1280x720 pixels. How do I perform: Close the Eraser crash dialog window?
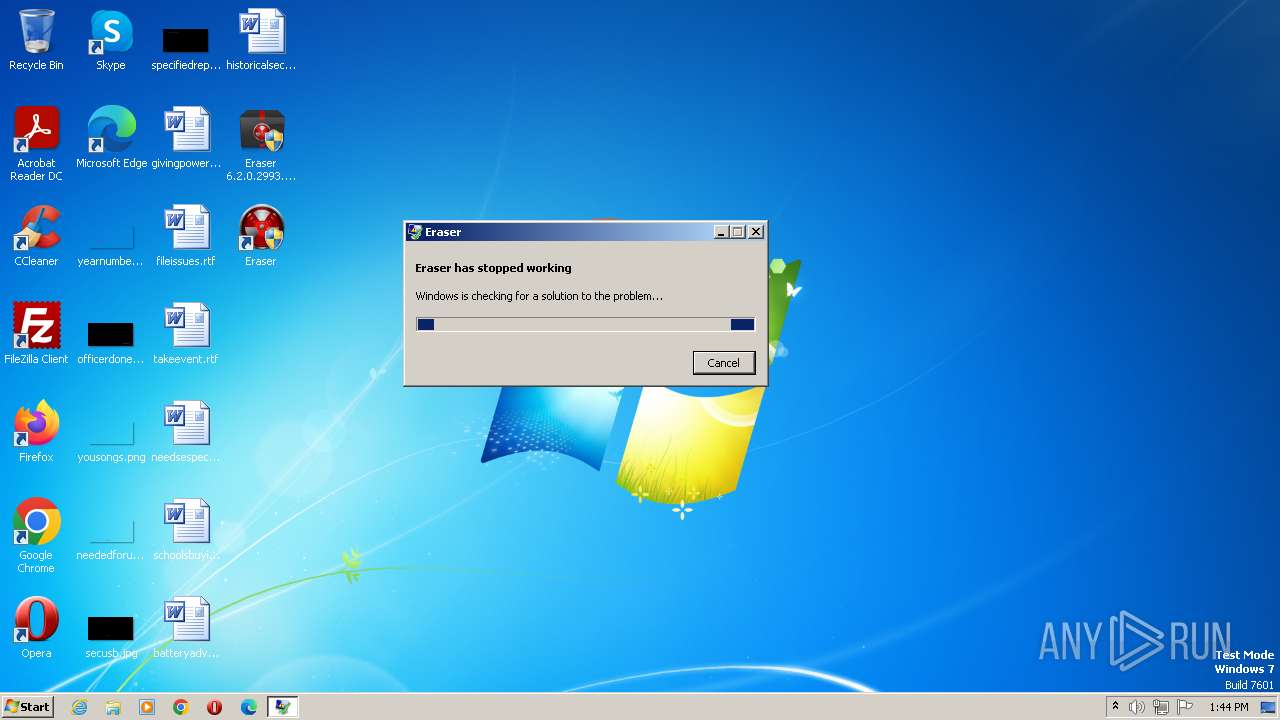756,232
